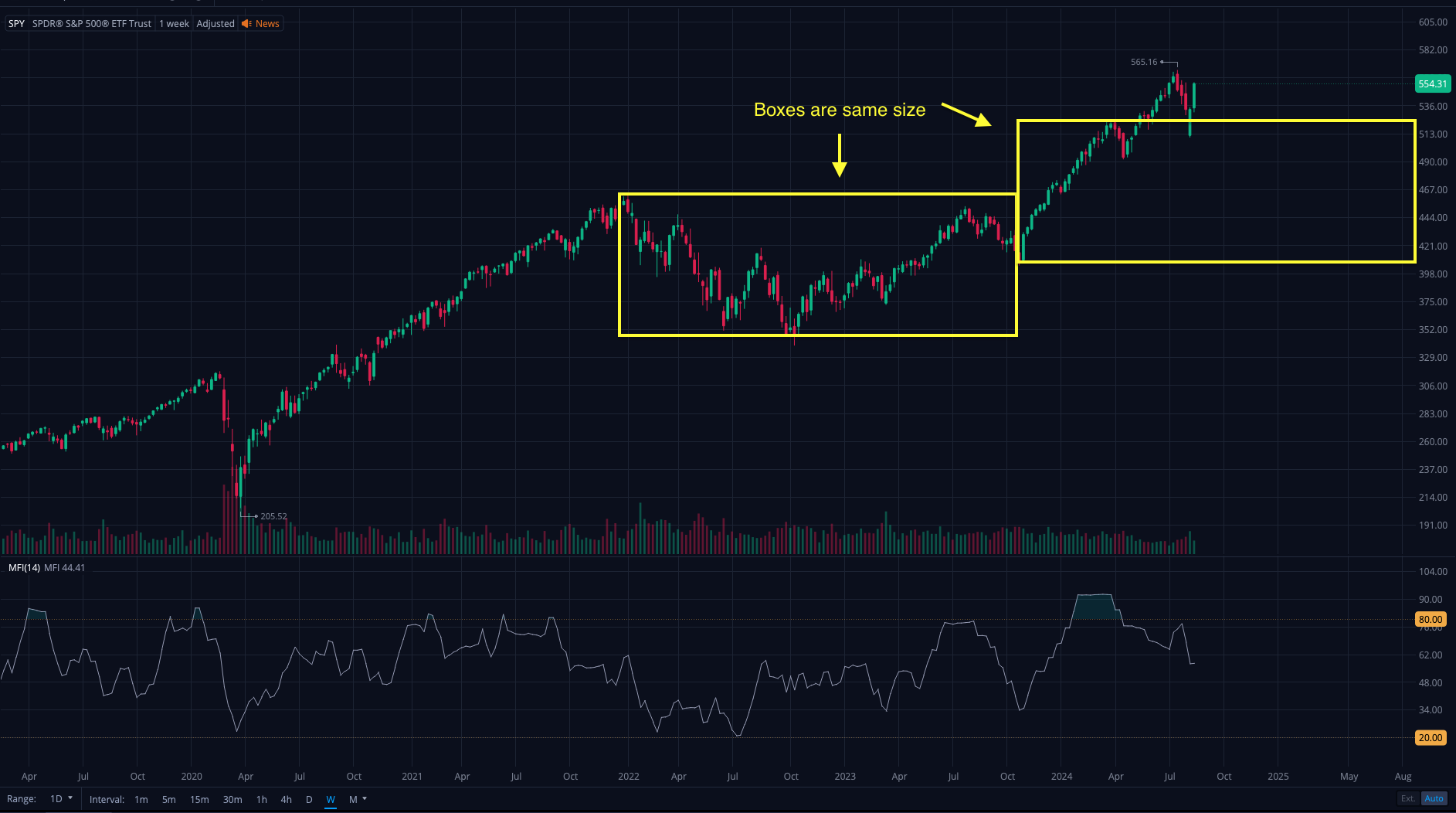Toggle Ext. extended hours button
This screenshot has width=1456, height=813.
(1408, 798)
